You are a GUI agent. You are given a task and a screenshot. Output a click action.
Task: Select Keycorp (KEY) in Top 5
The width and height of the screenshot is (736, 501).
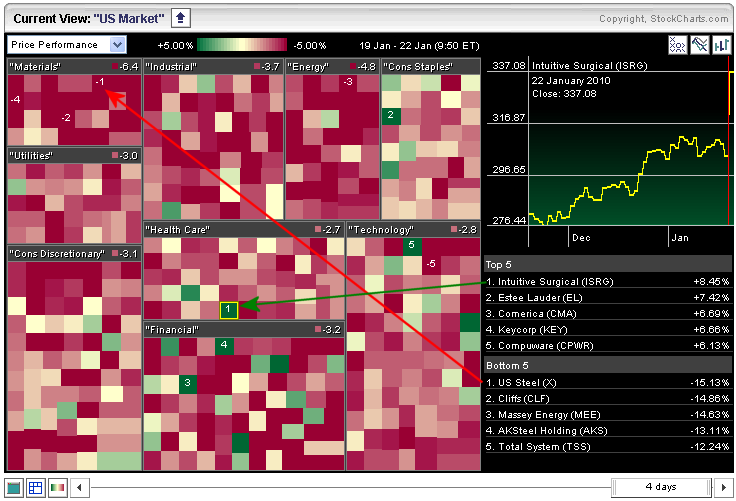(x=608, y=330)
